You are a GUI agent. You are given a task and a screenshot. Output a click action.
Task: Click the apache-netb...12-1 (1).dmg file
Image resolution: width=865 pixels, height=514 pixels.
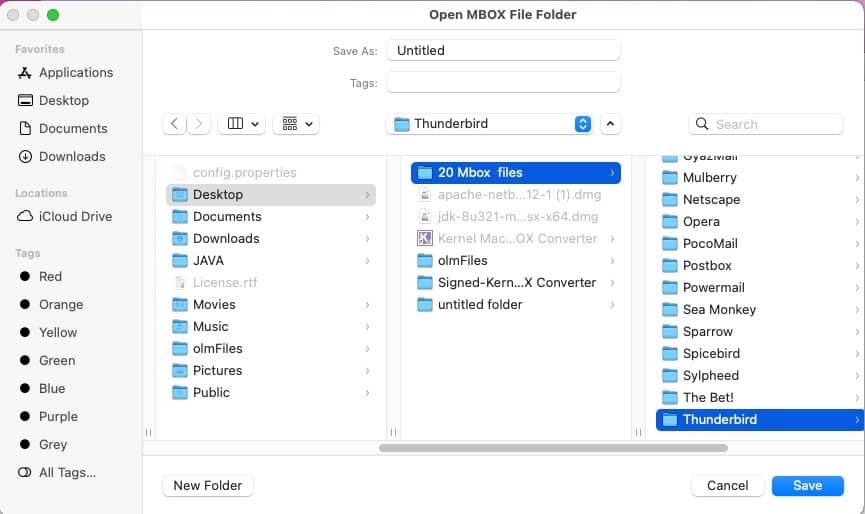click(516, 195)
